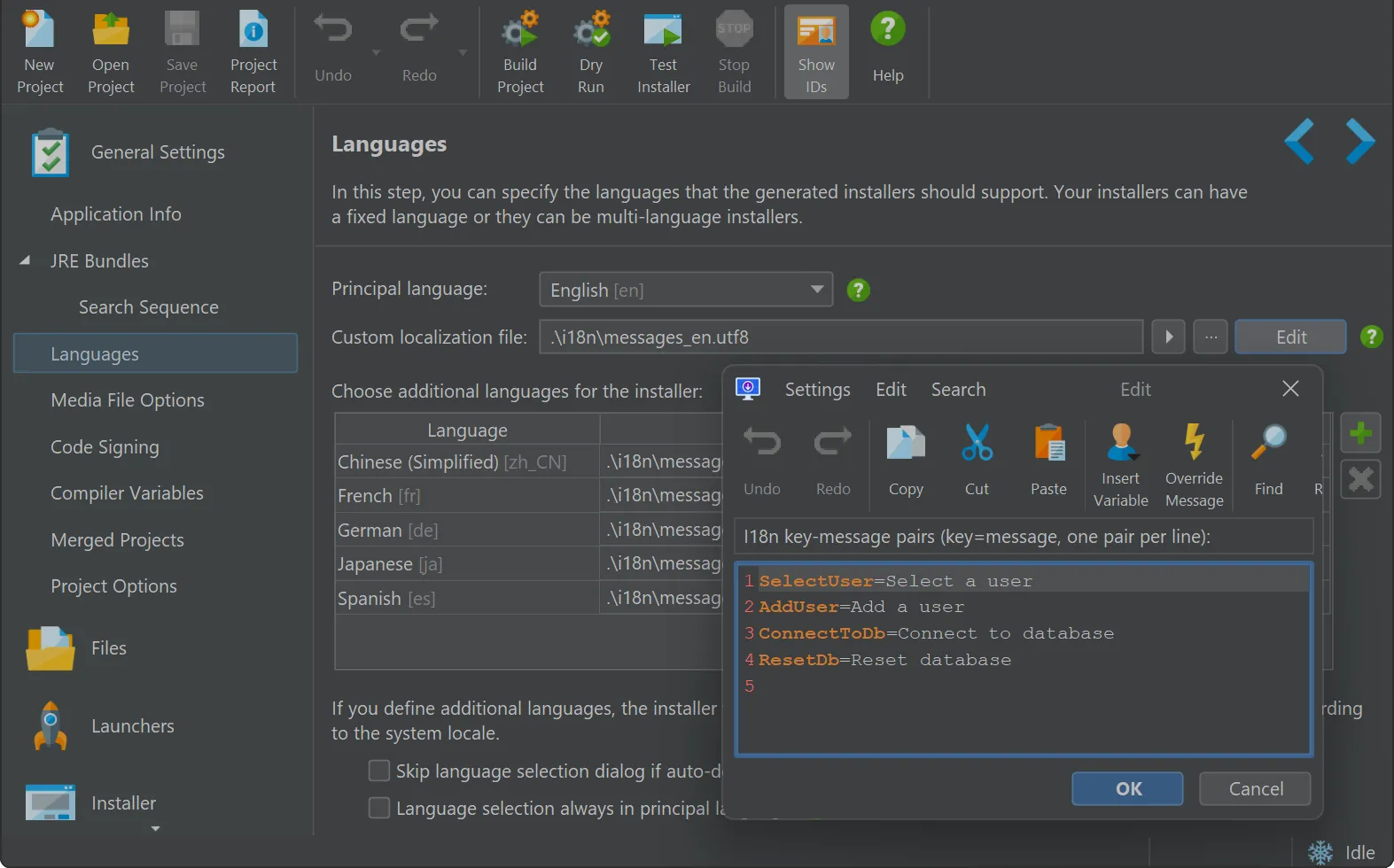Image resolution: width=1394 pixels, height=868 pixels.
Task: Select Application Info in the sidebar
Action: click(x=116, y=214)
